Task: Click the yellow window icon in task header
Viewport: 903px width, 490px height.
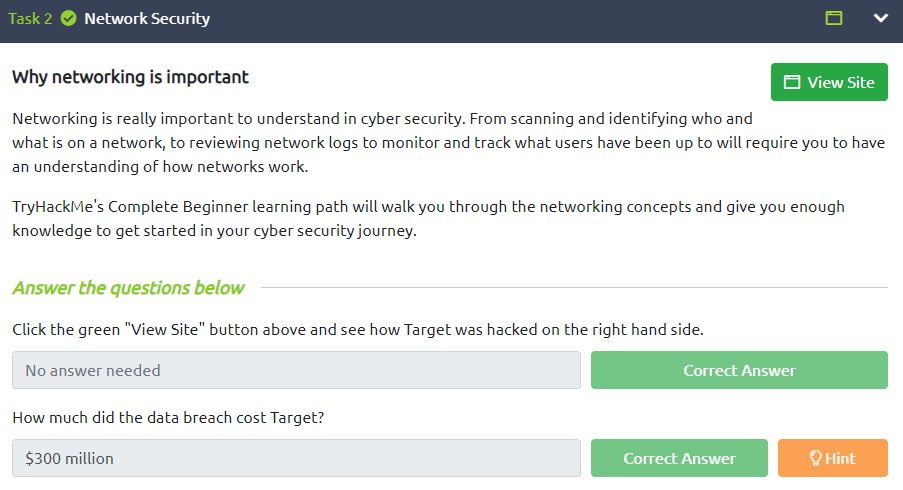Action: (833, 18)
